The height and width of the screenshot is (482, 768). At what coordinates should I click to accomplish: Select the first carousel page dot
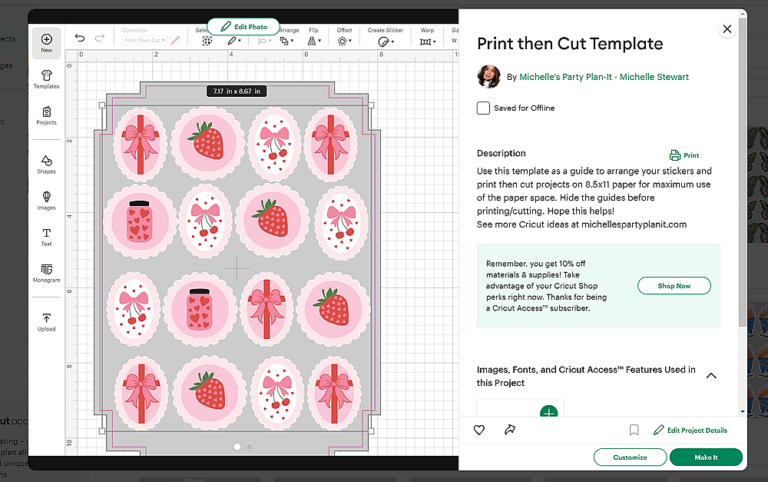(237, 447)
